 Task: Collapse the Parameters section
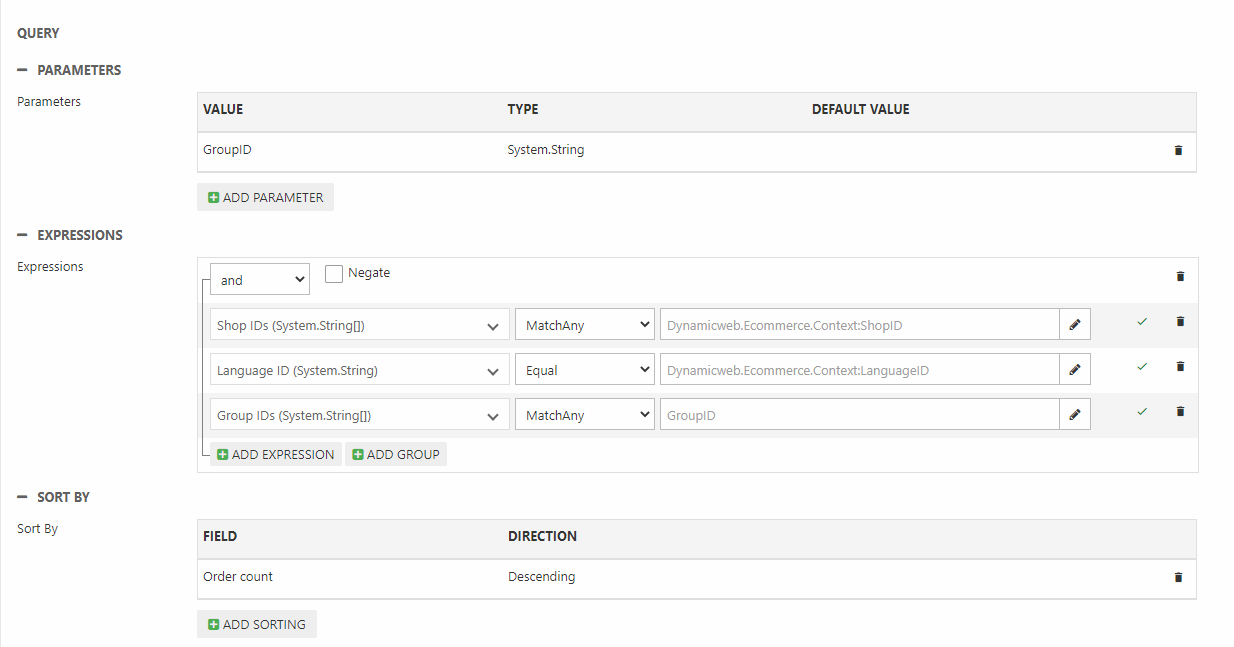22,71
